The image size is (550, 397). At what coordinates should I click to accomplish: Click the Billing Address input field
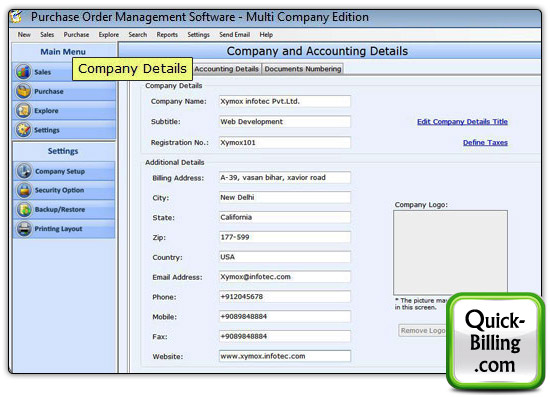[x=284, y=177]
